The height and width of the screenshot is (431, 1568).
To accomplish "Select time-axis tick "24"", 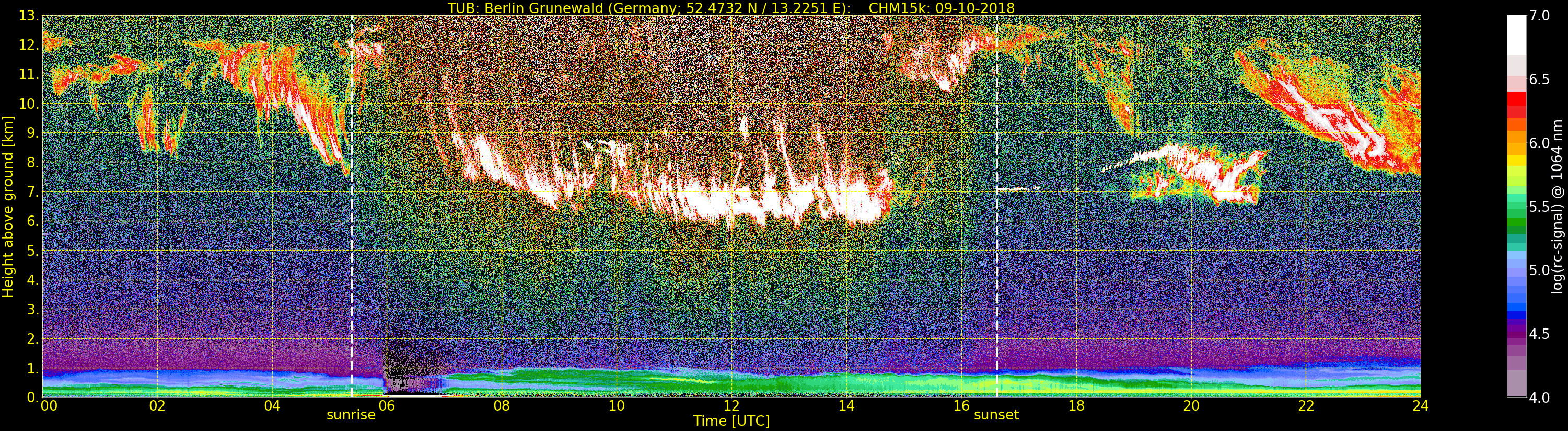I will (1421, 406).
